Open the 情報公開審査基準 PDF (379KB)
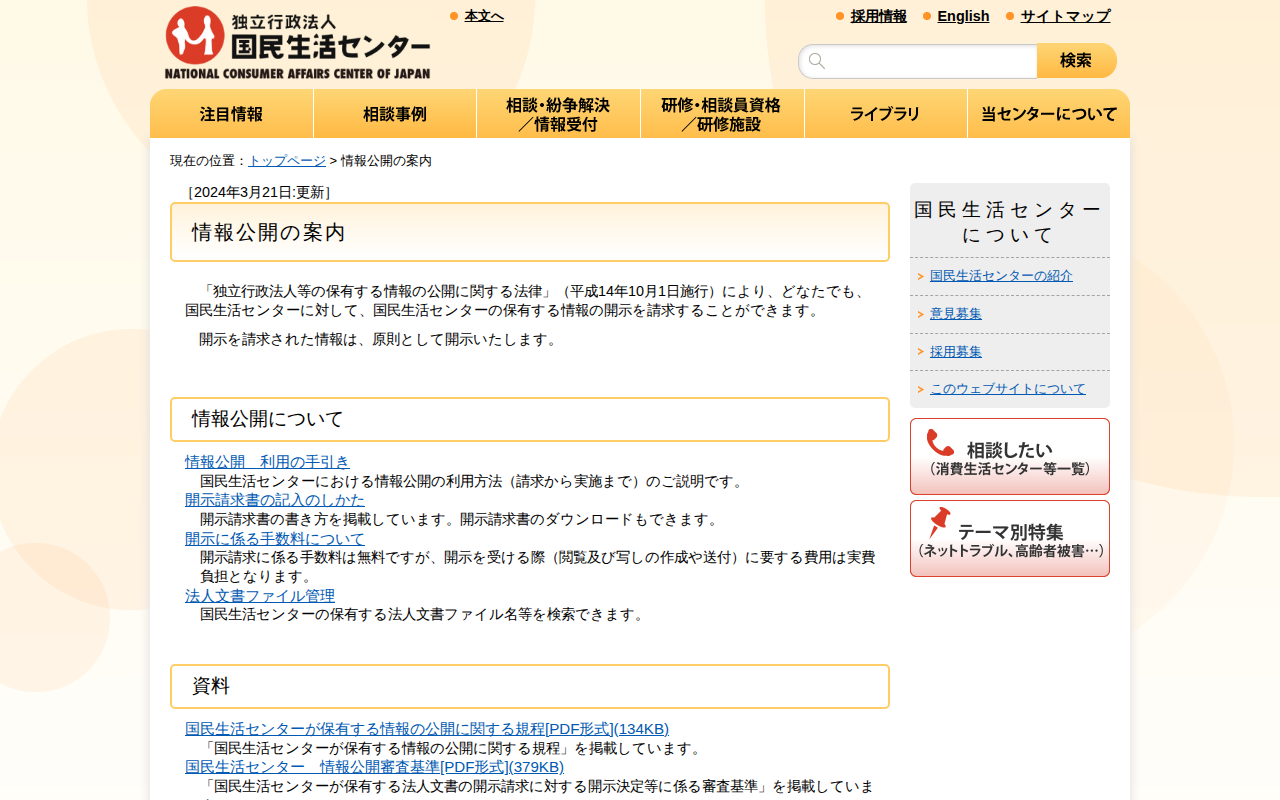Viewport: 1280px width, 800px height. click(x=374, y=767)
